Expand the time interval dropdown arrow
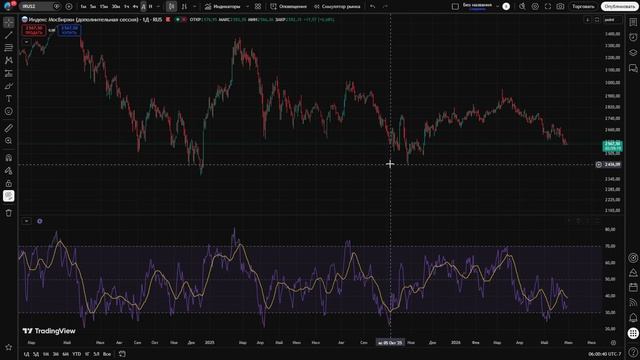This screenshot has width=640, height=360. pos(158,7)
